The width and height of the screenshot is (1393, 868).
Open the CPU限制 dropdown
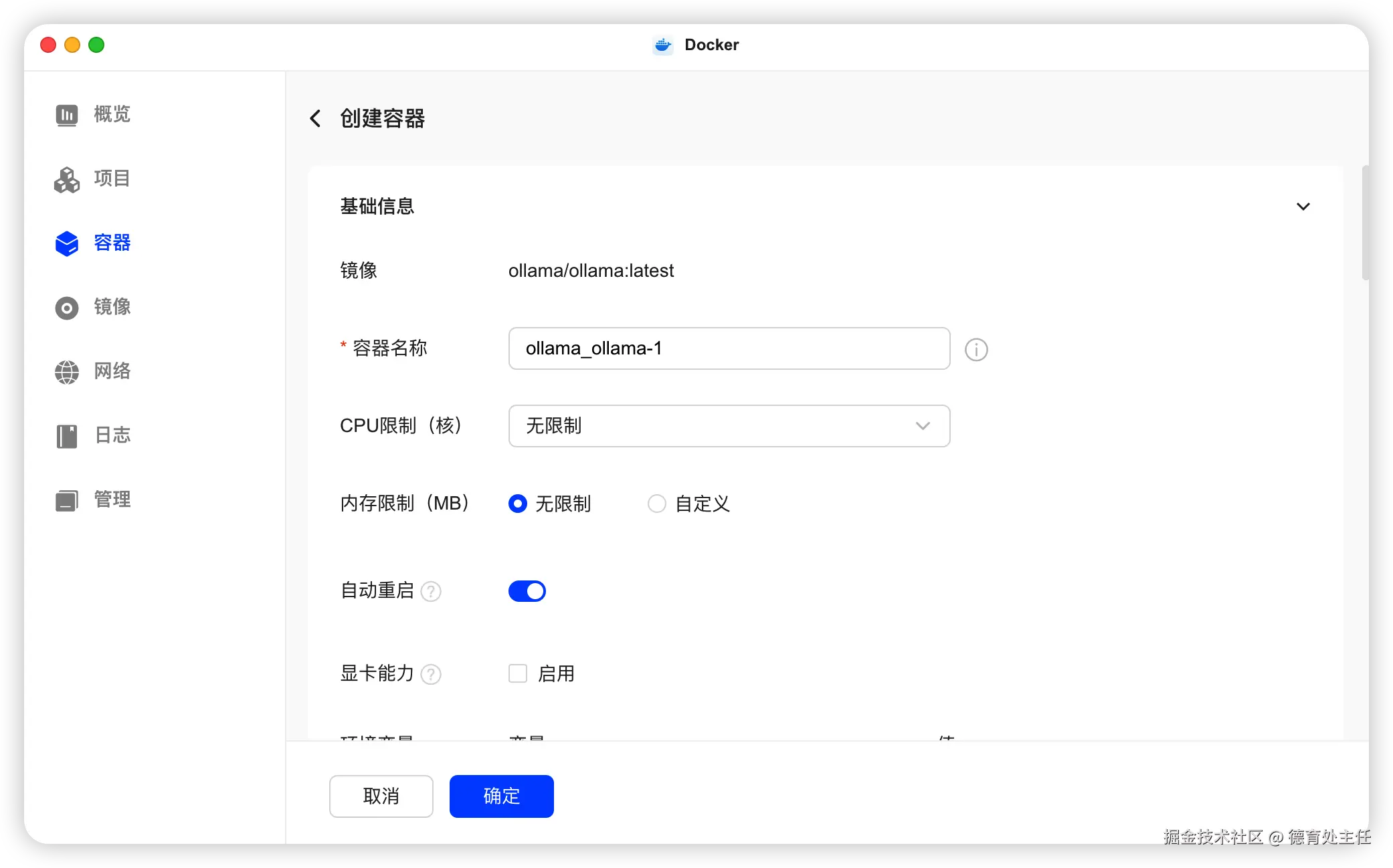point(729,426)
